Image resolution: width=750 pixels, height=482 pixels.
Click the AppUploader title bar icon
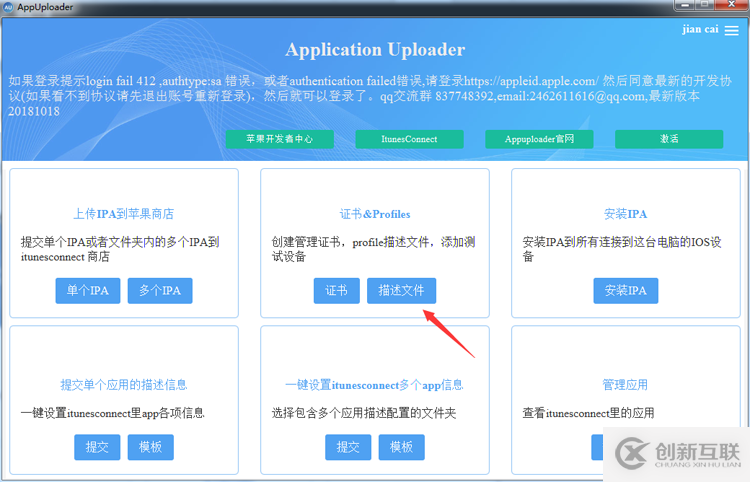pyautogui.click(x=8, y=7)
